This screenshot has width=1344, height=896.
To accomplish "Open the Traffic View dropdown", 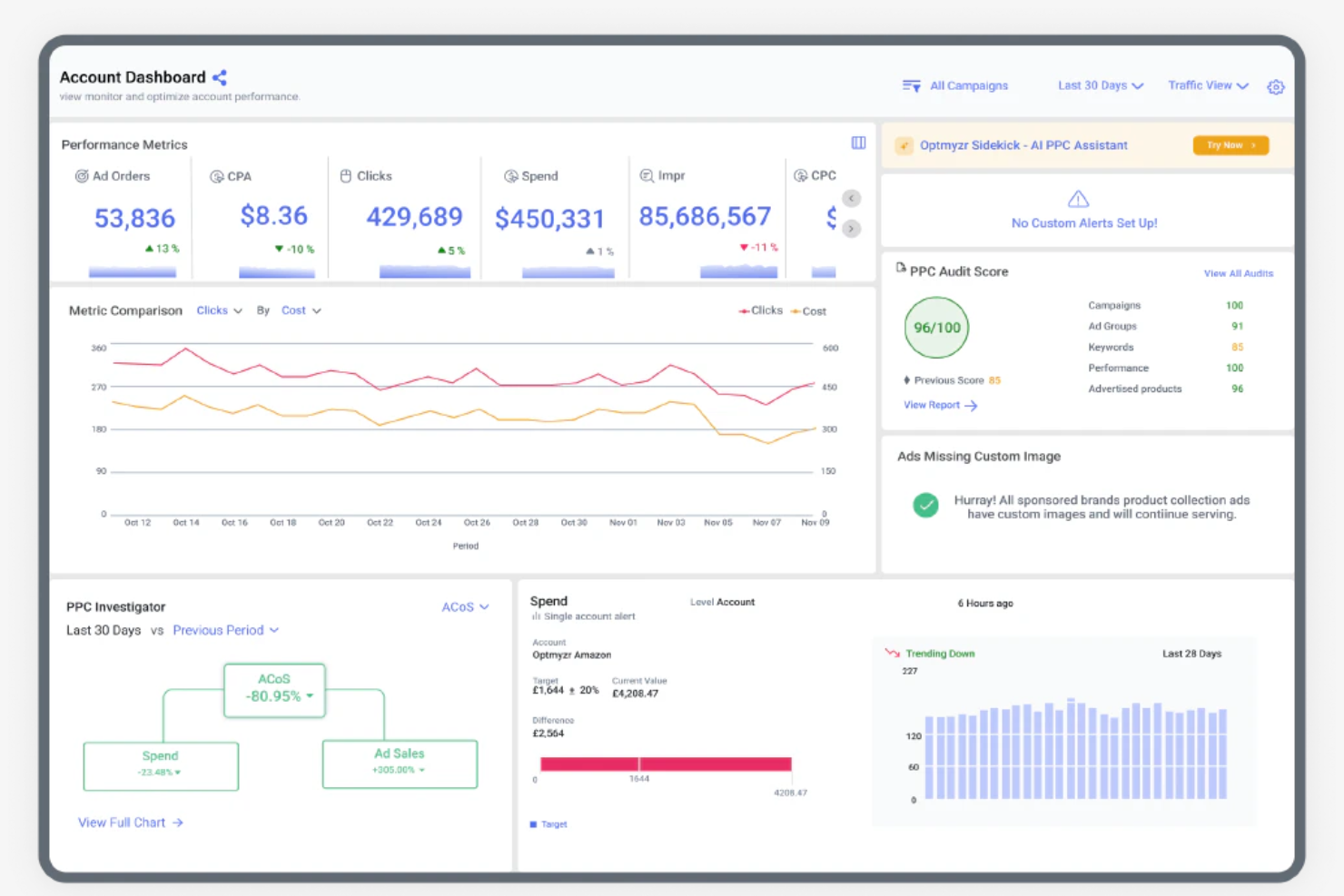I will 1207,85.
